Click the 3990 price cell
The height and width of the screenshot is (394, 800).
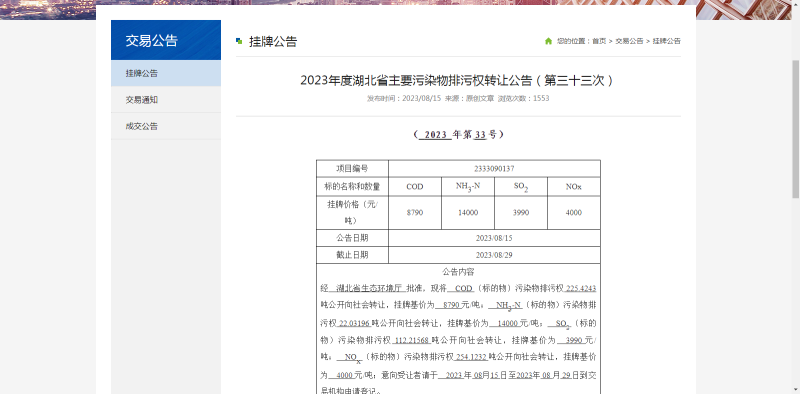521,213
